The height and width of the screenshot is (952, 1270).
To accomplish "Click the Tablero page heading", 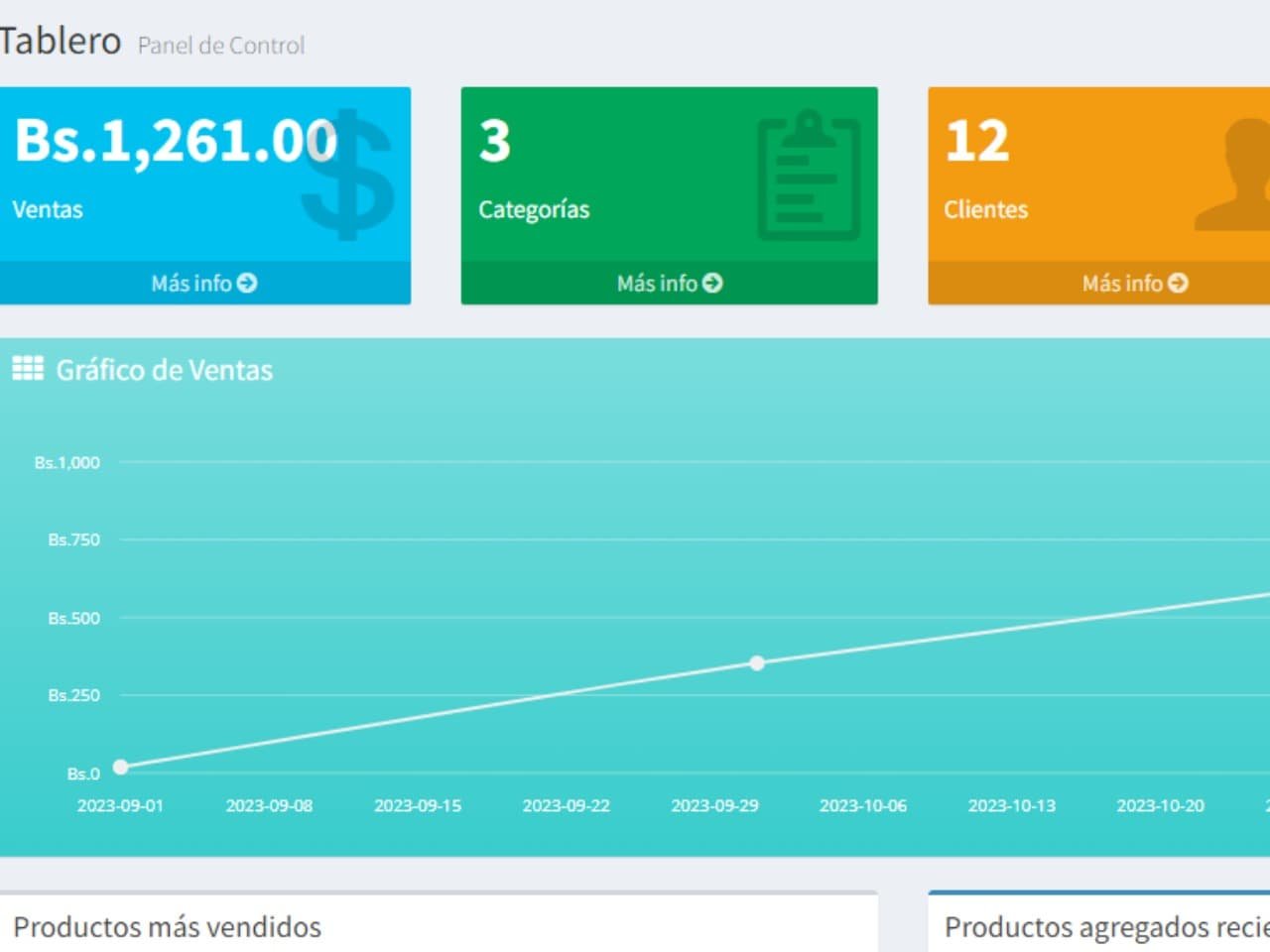I will click(61, 41).
